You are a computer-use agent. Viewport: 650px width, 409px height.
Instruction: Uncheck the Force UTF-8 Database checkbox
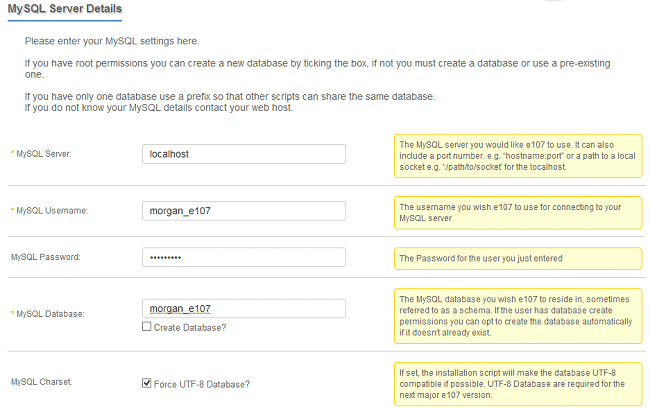coord(147,383)
